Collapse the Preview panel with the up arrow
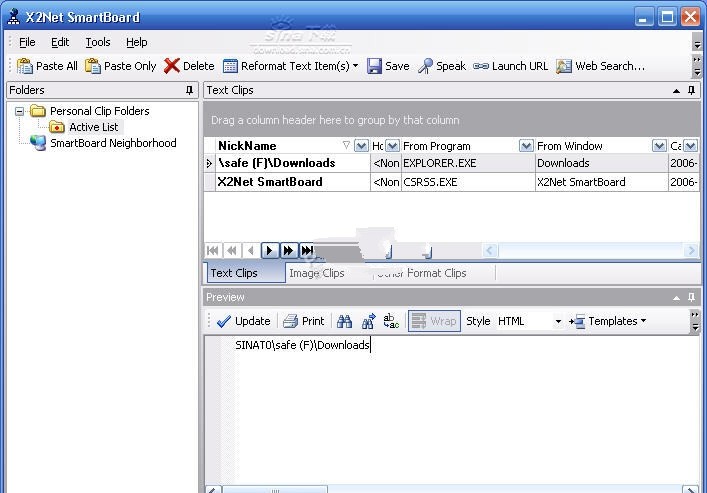Image resolution: width=707 pixels, height=493 pixels. (x=676, y=298)
